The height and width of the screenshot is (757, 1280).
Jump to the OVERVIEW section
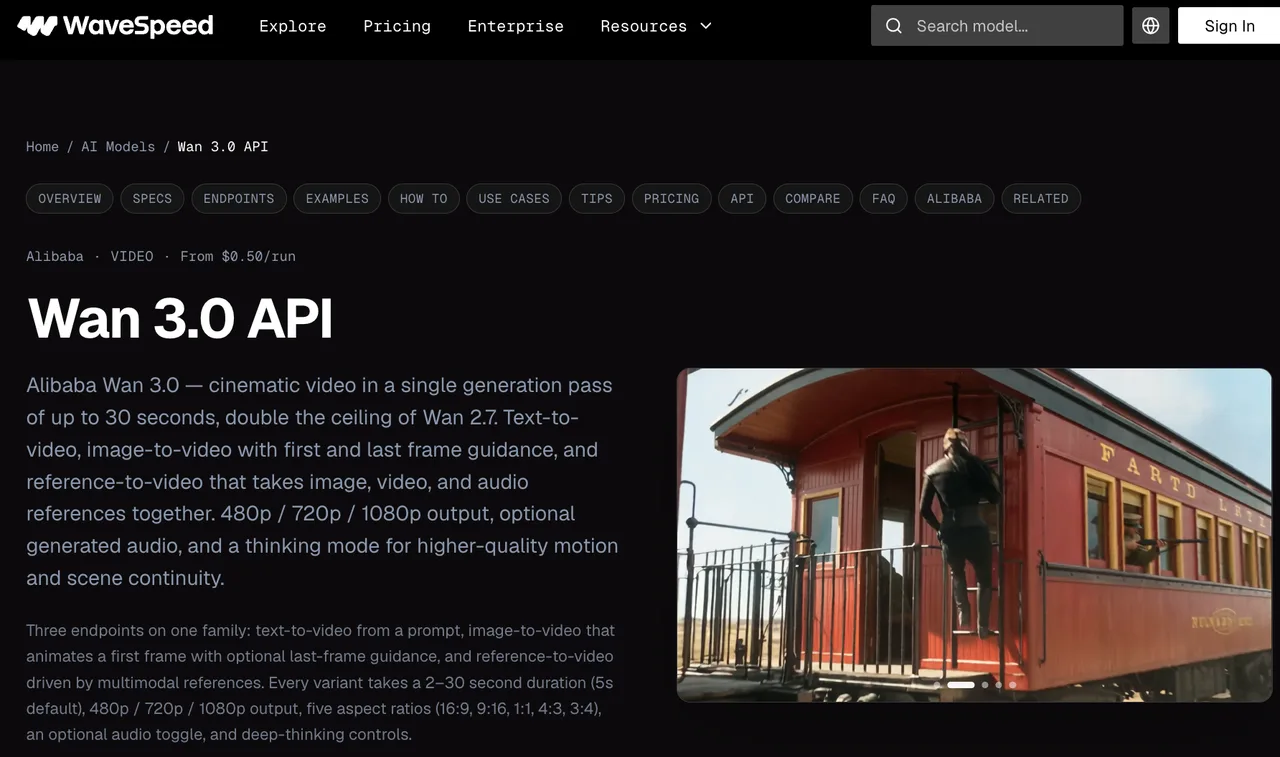tap(70, 199)
